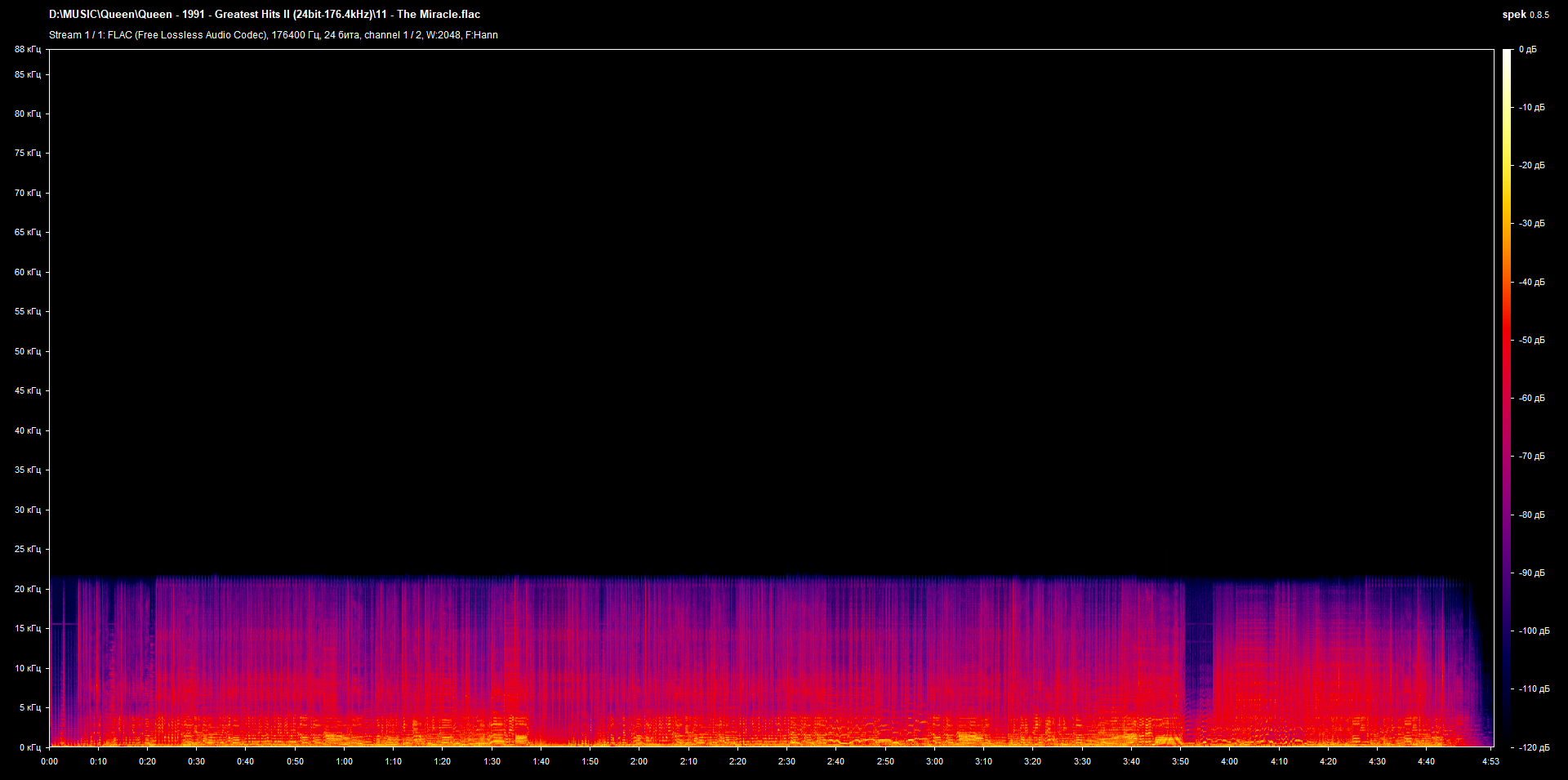Image resolution: width=1568 pixels, height=780 pixels.
Task: Click the 60 кГц frequency axis label
Action: [28, 272]
